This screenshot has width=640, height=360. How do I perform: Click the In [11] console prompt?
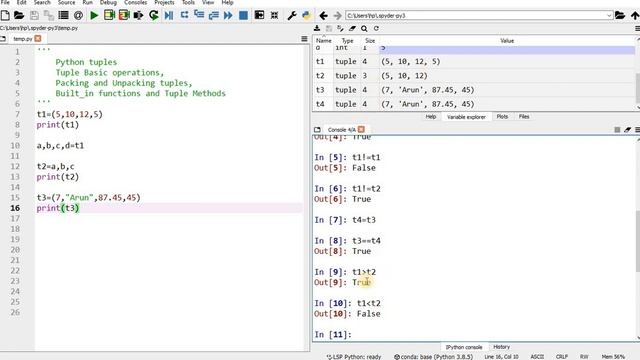point(333,335)
